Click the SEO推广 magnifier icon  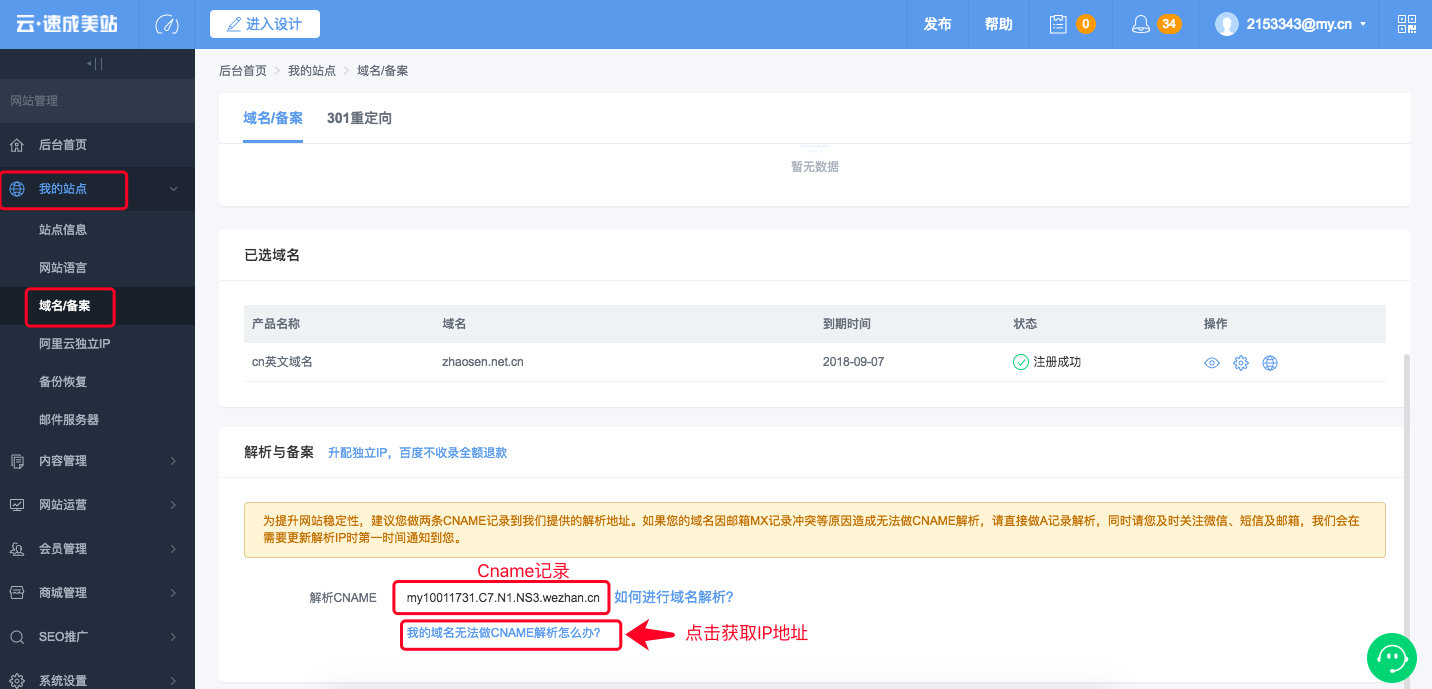point(17,637)
